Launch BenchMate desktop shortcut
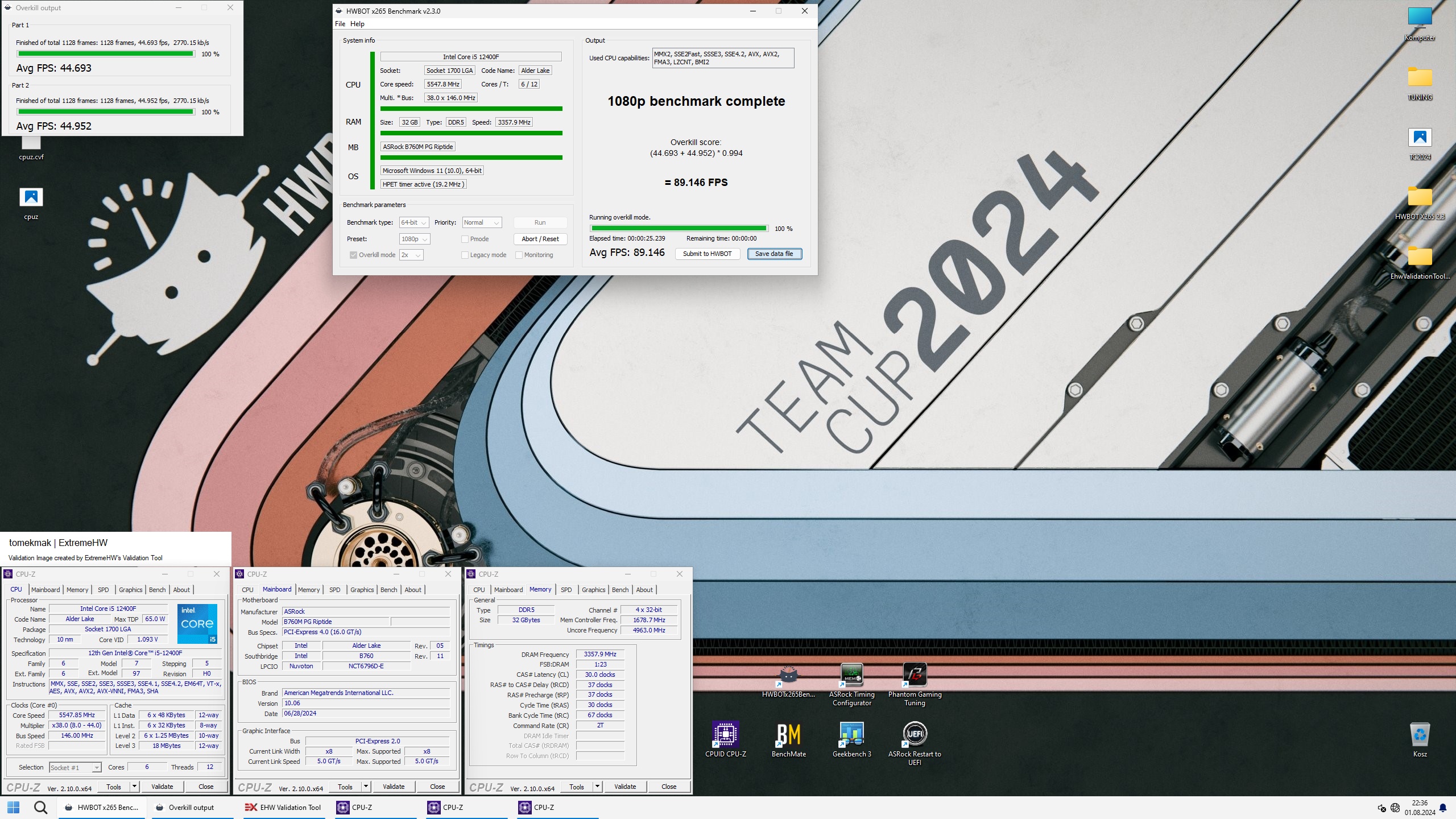Image resolution: width=1456 pixels, height=819 pixels. tap(788, 739)
